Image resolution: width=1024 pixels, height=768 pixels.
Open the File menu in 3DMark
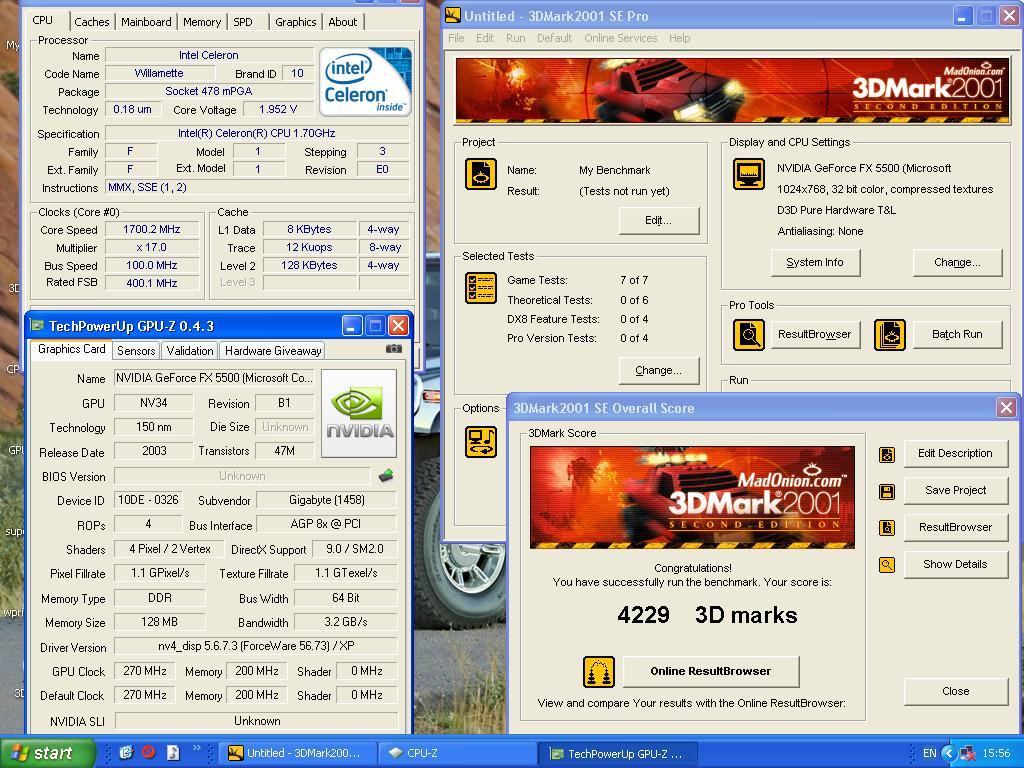(x=456, y=38)
